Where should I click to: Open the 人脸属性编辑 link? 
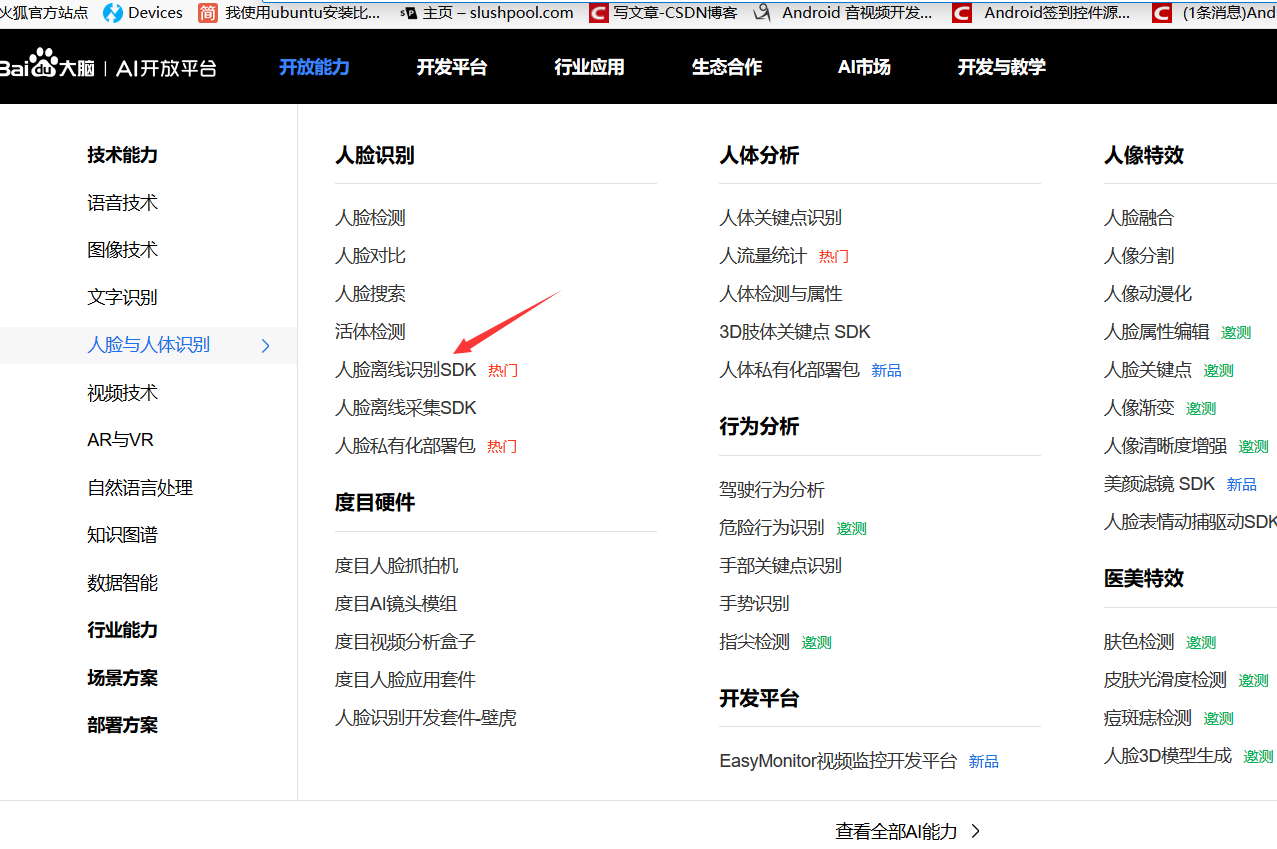coord(1156,332)
